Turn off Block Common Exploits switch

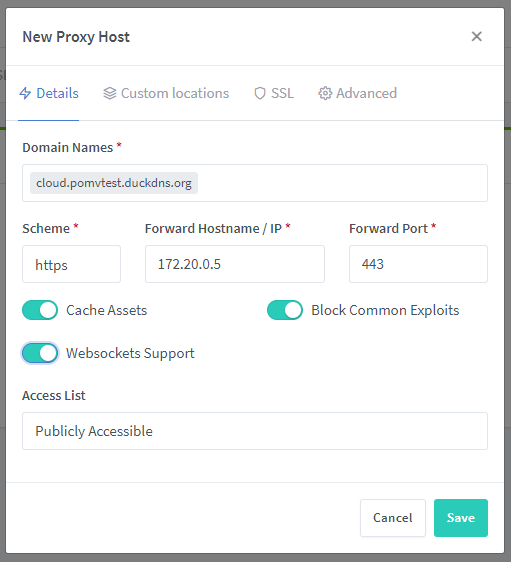tap(285, 310)
